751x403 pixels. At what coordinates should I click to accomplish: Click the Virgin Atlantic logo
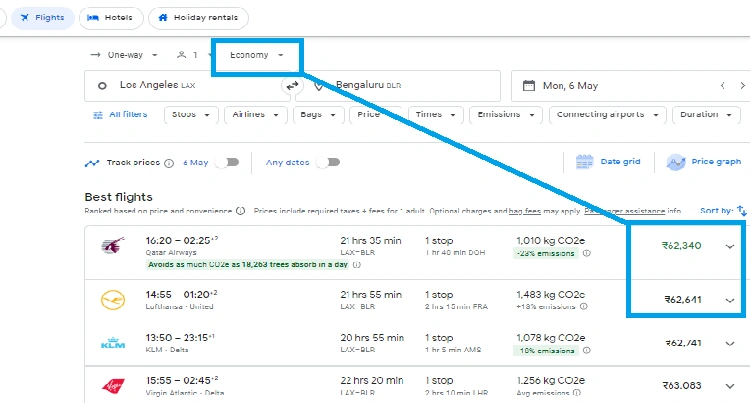[x=113, y=386]
